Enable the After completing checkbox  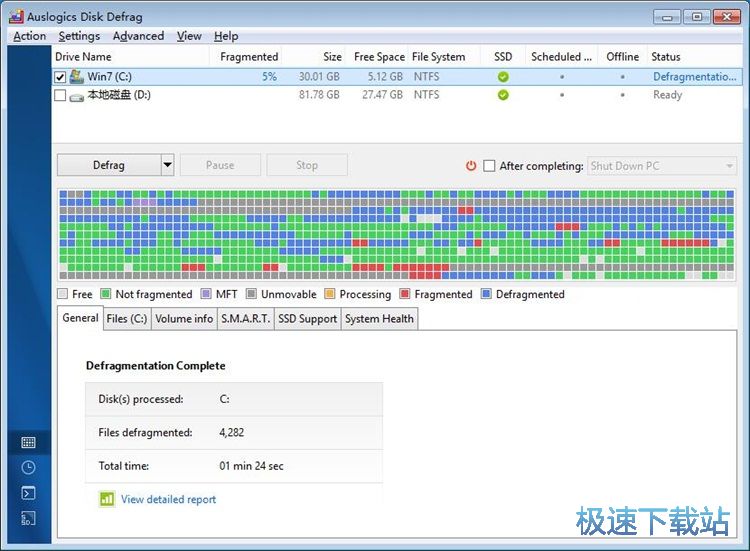[x=489, y=166]
